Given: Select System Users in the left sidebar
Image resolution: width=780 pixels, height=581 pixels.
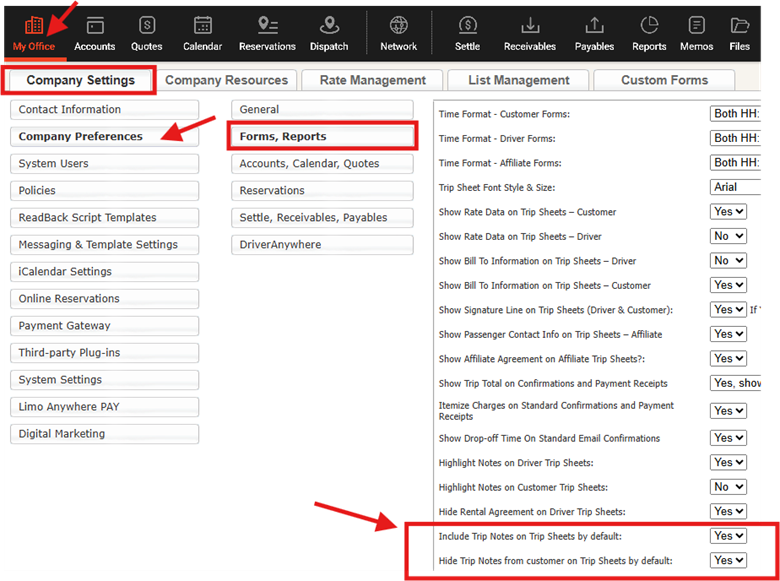Looking at the screenshot, I should [x=104, y=164].
